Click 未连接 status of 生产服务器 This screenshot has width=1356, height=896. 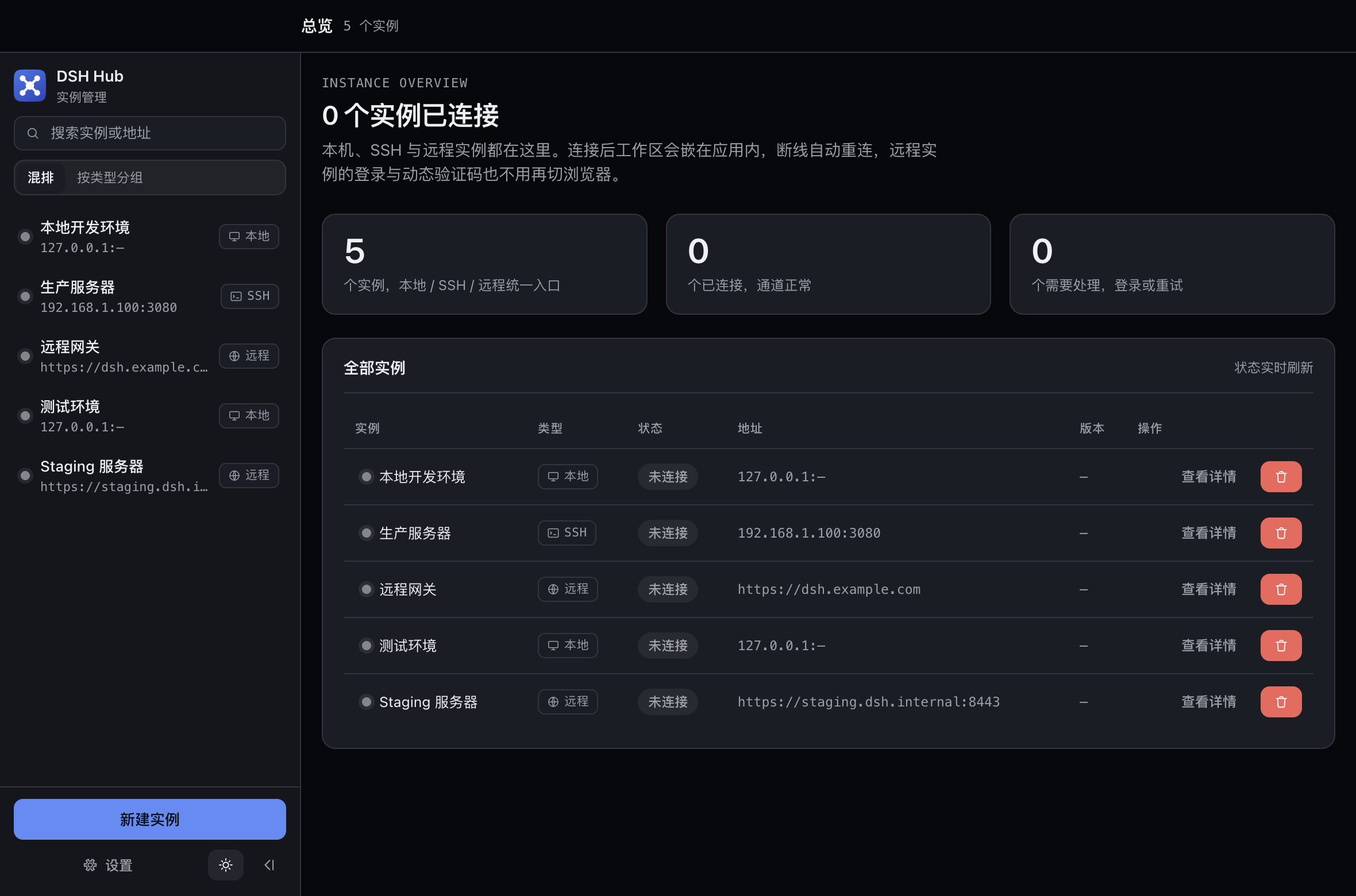pyautogui.click(x=668, y=533)
